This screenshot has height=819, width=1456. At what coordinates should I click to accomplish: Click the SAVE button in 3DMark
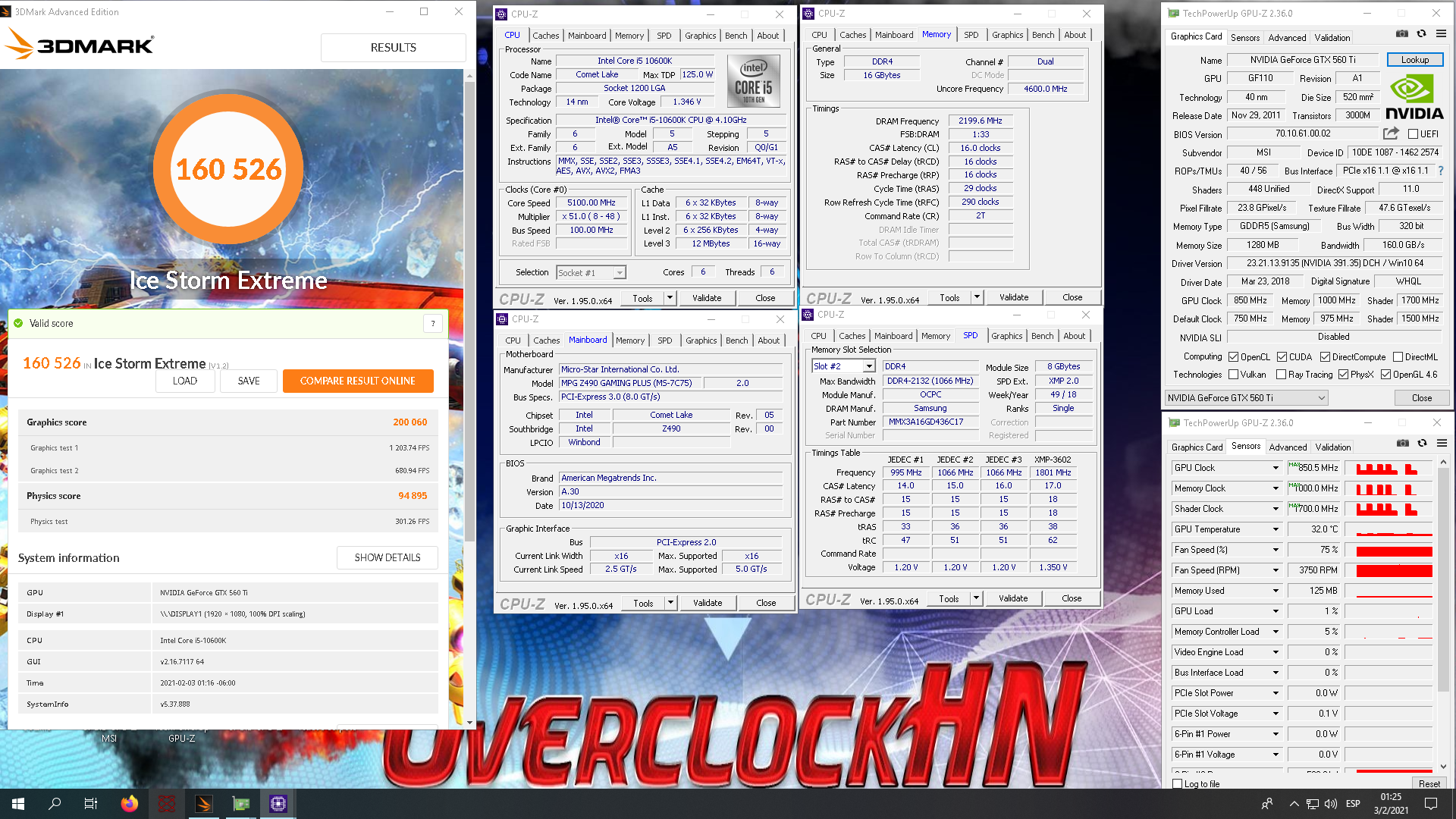click(x=249, y=381)
